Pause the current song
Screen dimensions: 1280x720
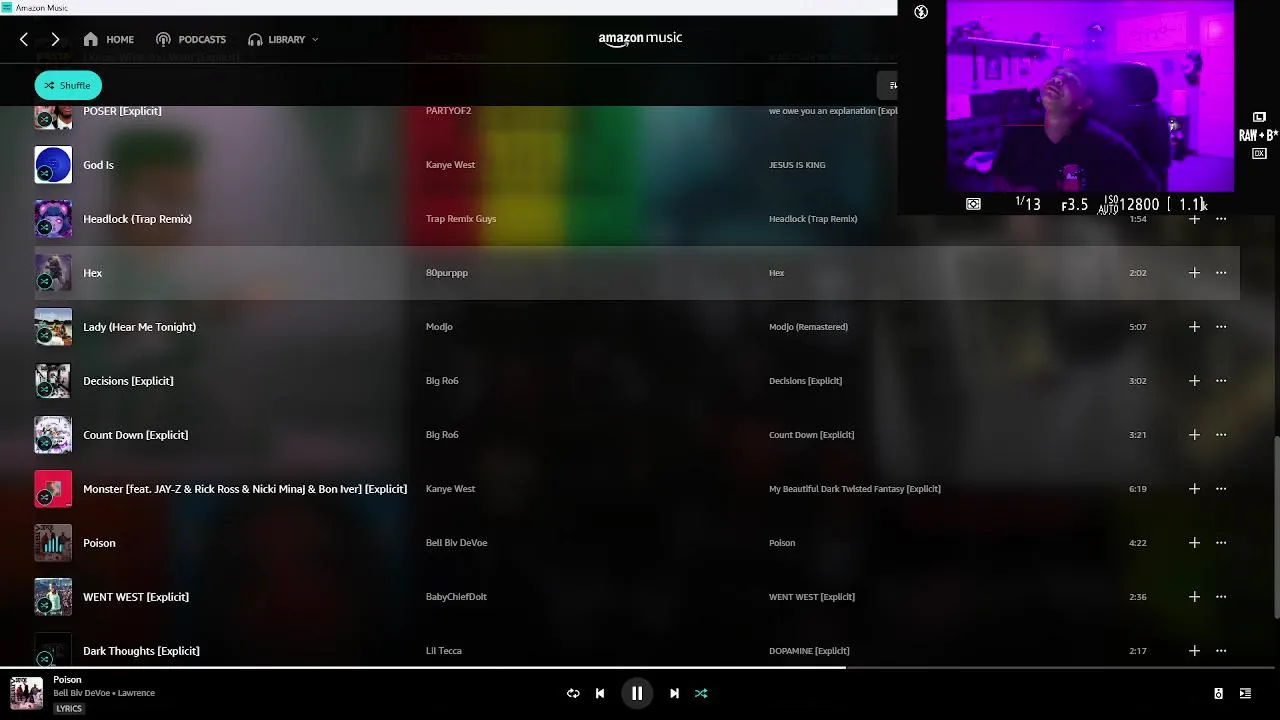point(637,693)
